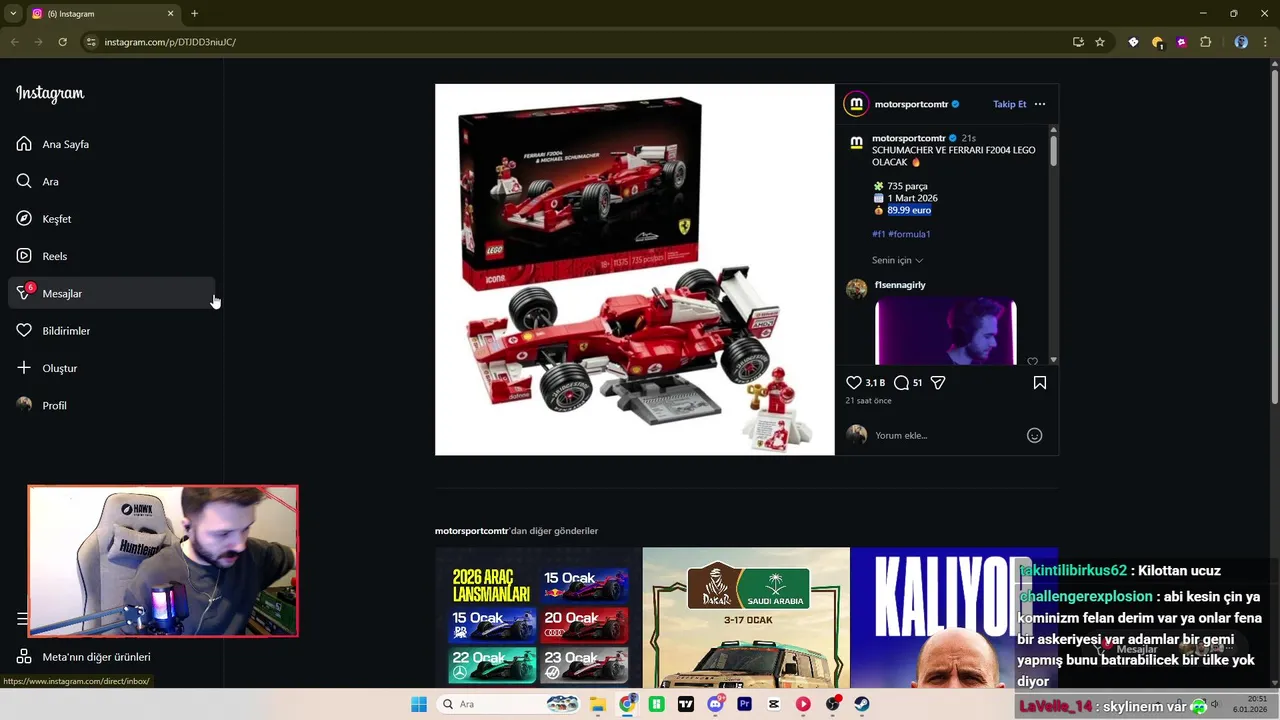Click the #formula1 hashtag
The image size is (1280, 720).
point(909,234)
